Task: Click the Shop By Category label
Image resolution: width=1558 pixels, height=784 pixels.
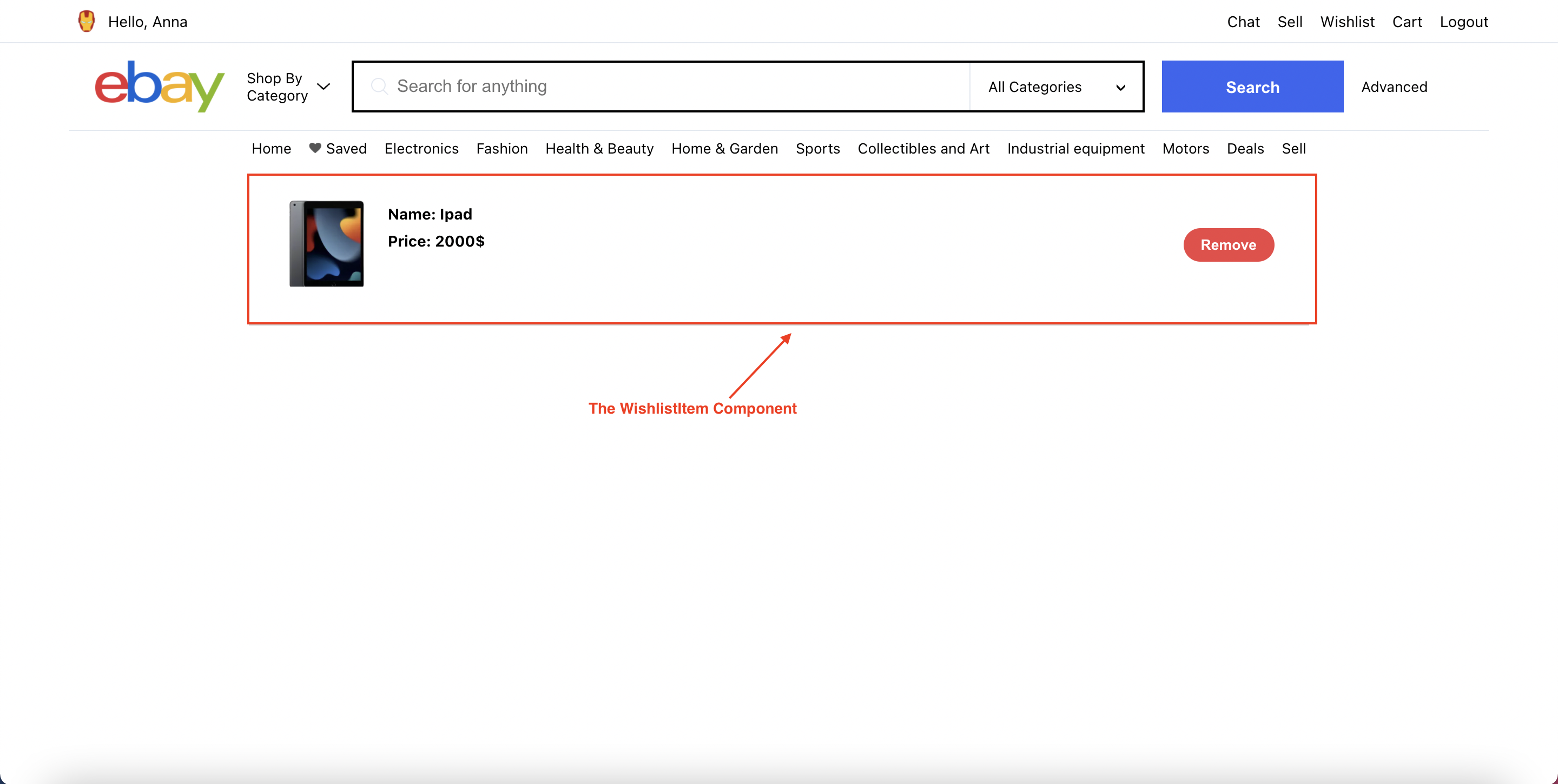Action: pos(277,87)
